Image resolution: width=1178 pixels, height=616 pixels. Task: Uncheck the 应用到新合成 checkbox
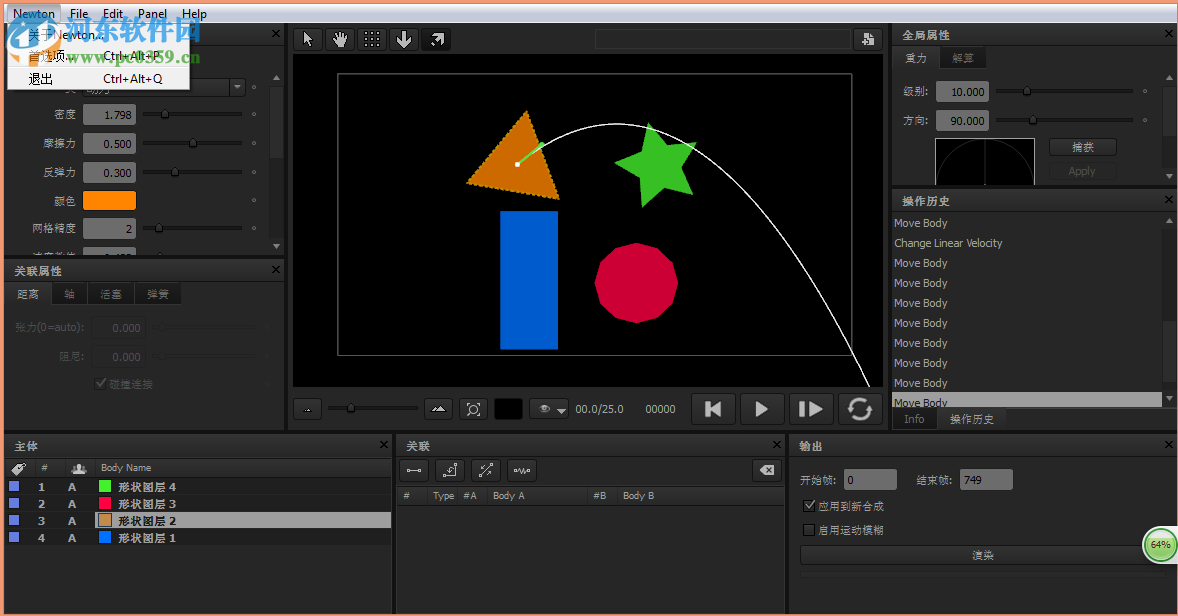coord(809,505)
